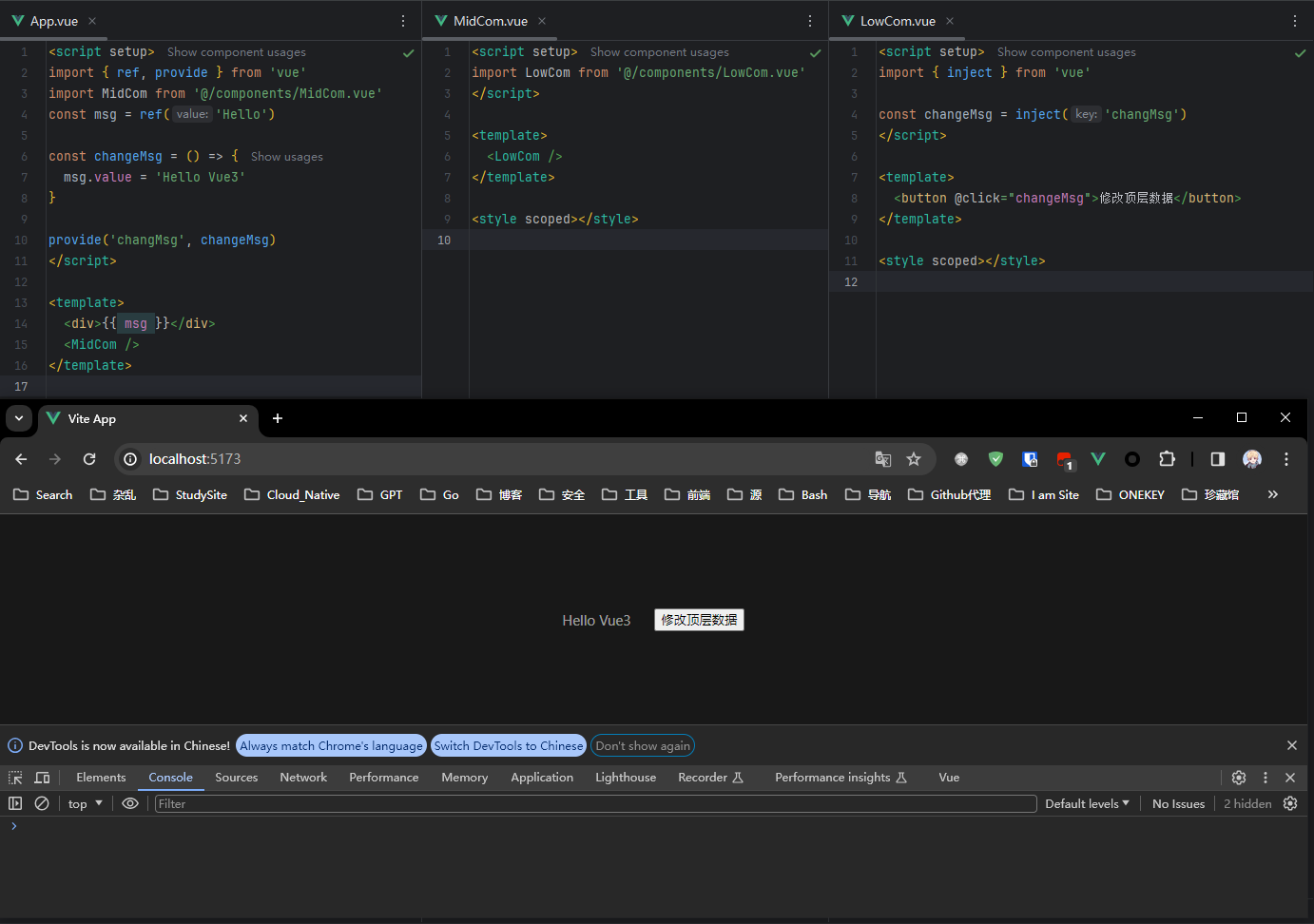Activate DevTools inspect element tool

15,778
